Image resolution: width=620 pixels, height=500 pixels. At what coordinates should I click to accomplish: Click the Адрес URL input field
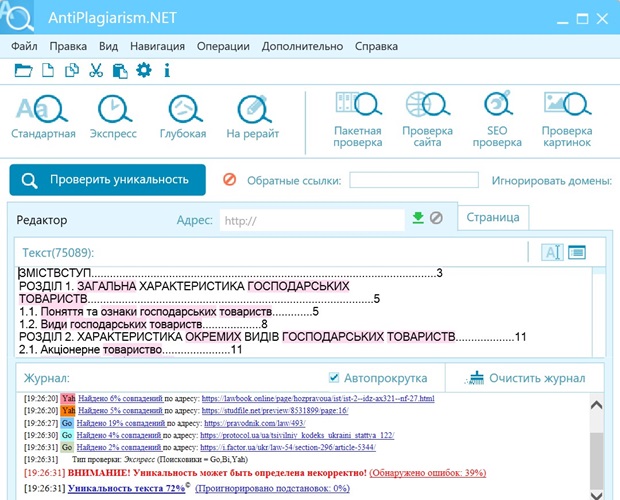pos(312,220)
